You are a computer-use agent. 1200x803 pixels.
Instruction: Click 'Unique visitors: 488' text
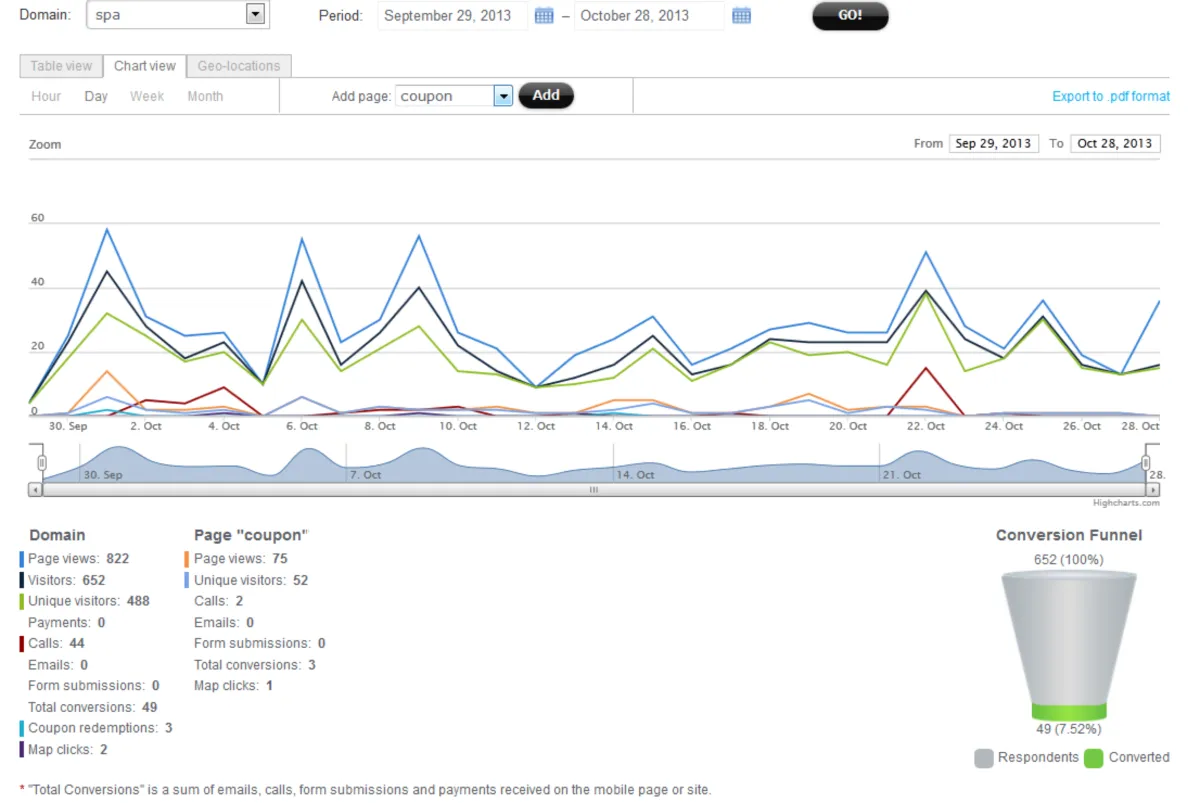pyautogui.click(x=89, y=601)
